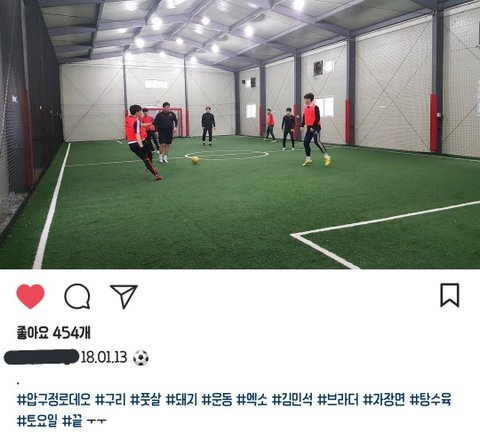Open hashtag #김민석
This screenshot has height=441, width=480.
[x=292, y=399]
